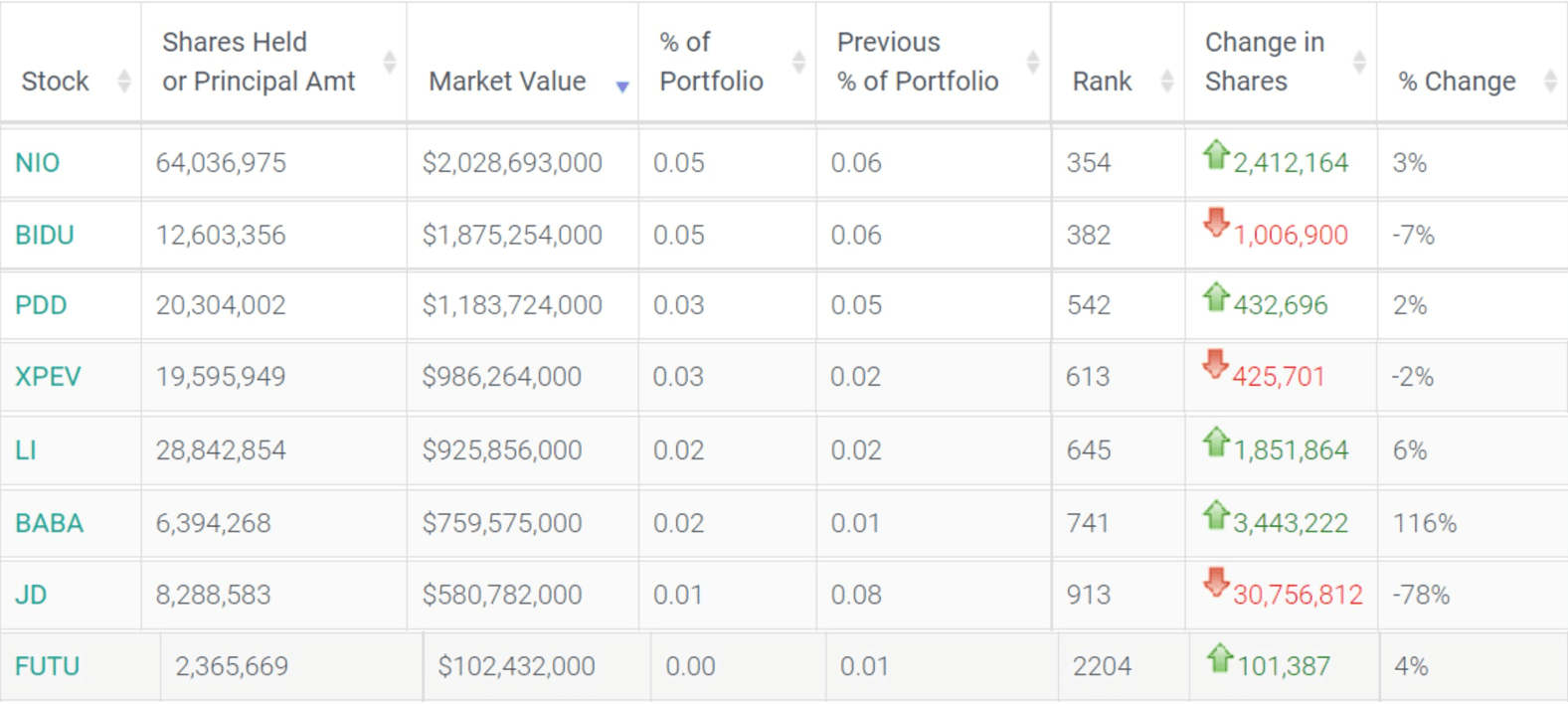Sort by Shares Held or Principal Amt

(x=389, y=62)
